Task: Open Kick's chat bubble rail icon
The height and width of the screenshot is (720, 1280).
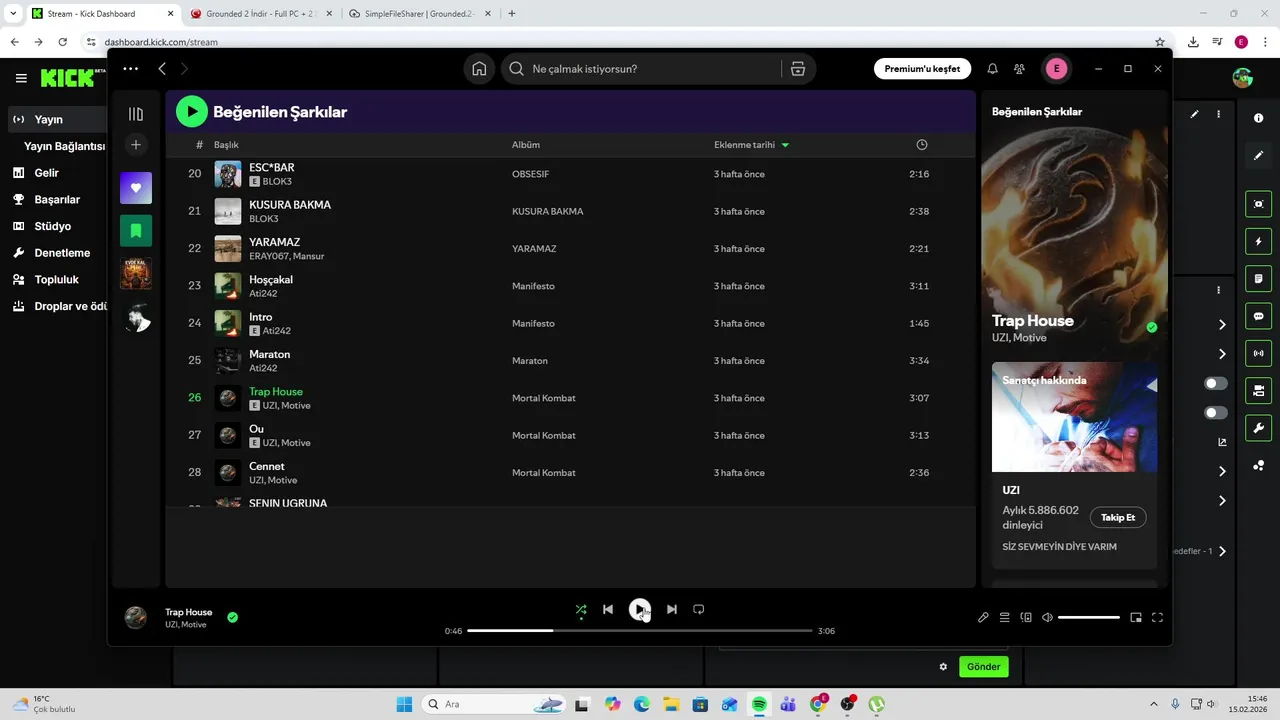Action: click(x=1259, y=316)
